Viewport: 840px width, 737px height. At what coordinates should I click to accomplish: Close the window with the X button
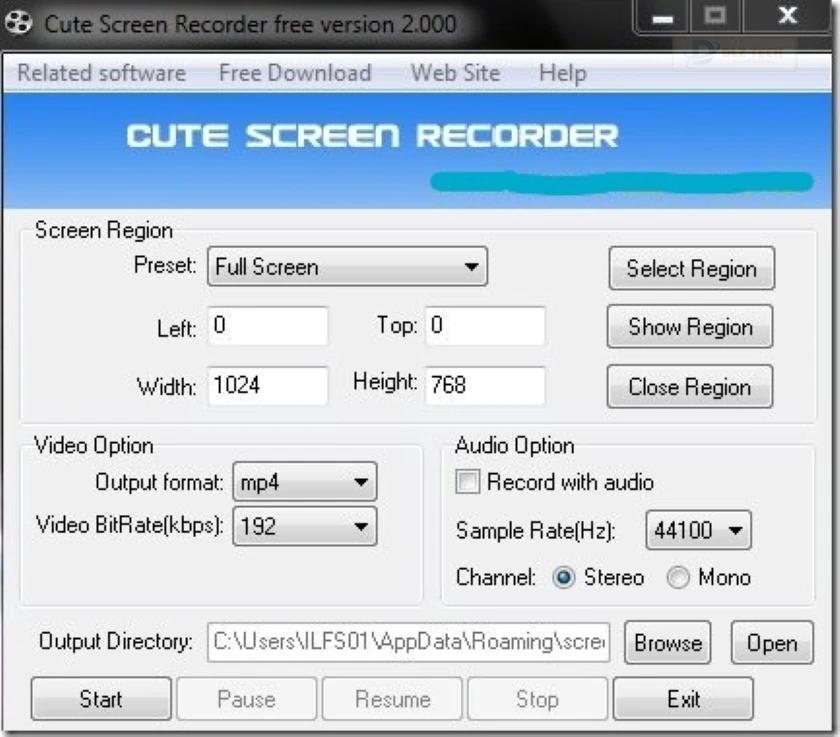[x=788, y=16]
